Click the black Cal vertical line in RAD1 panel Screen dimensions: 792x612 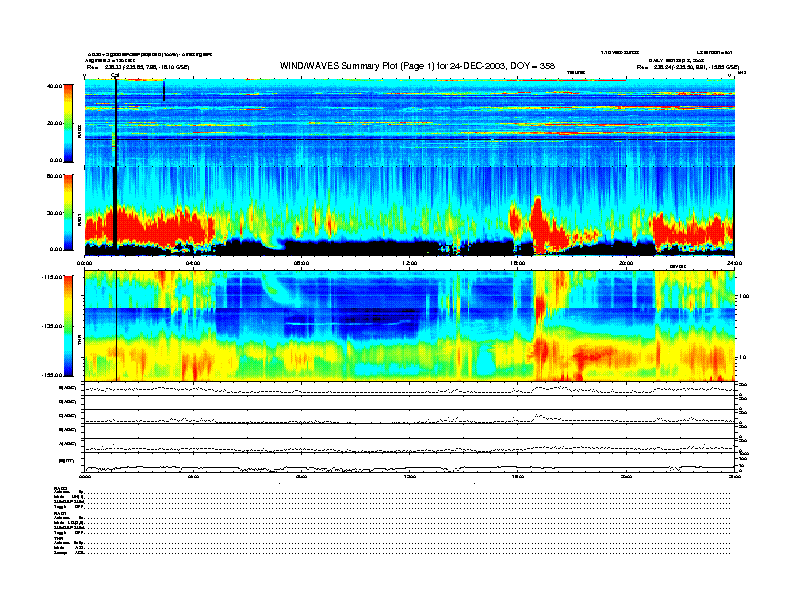pyautogui.click(x=115, y=207)
